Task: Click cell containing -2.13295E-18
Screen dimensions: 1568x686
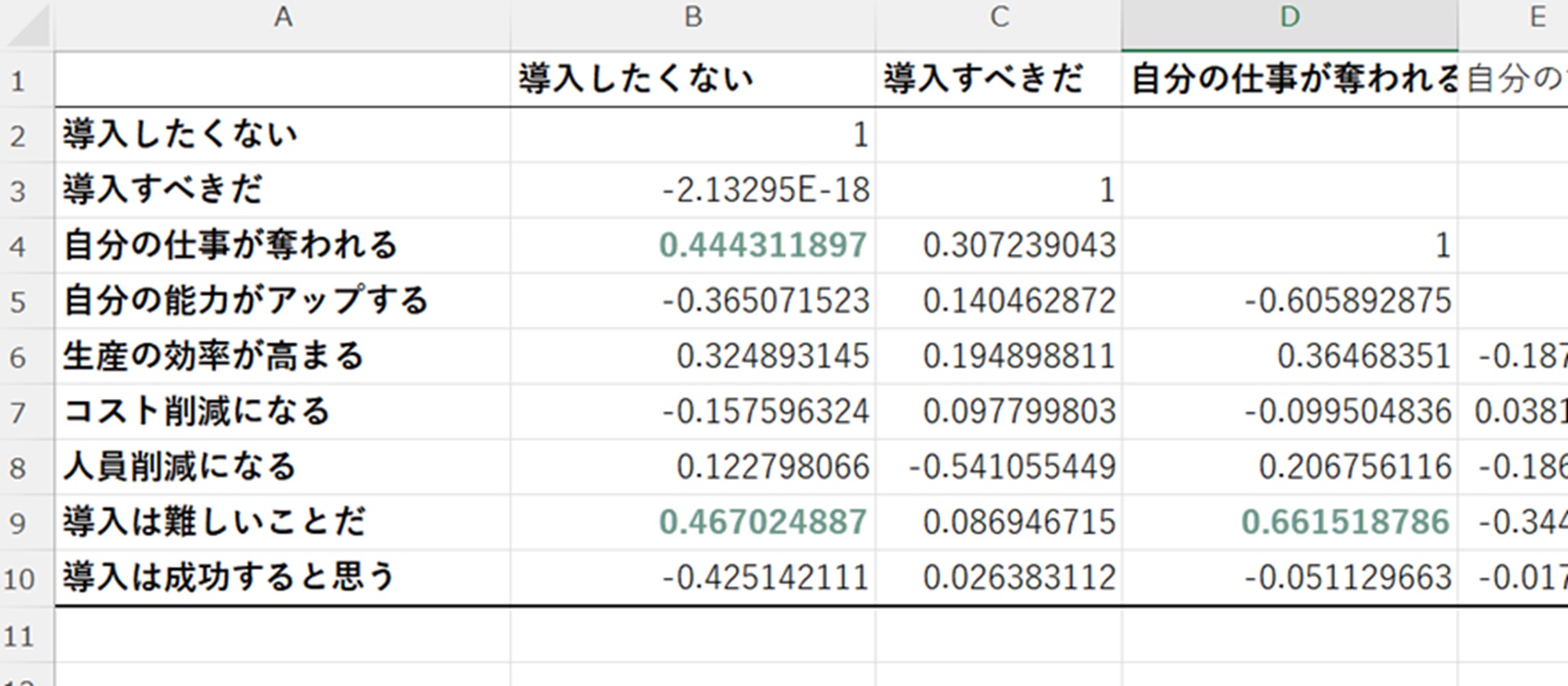Action: coord(766,191)
